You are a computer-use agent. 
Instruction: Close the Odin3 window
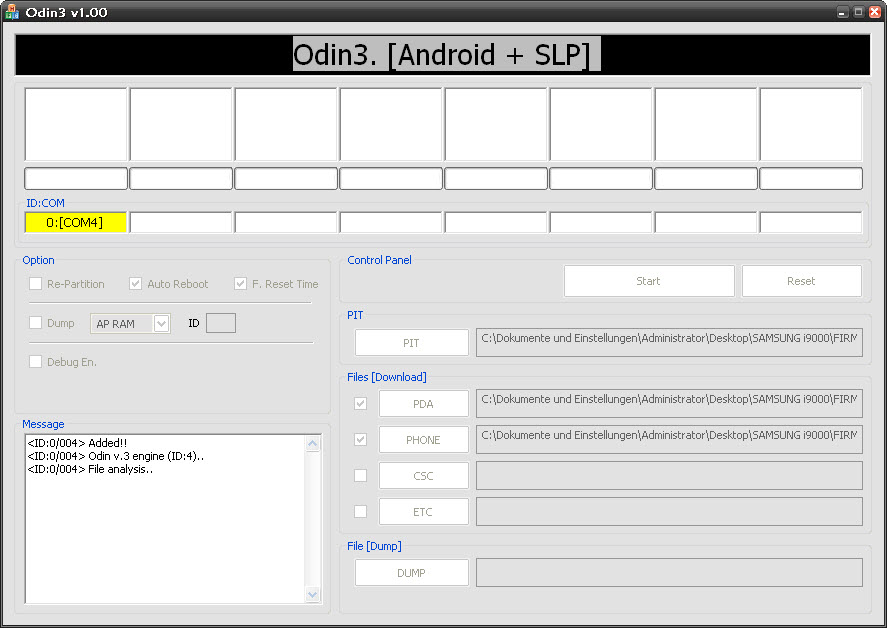875,12
